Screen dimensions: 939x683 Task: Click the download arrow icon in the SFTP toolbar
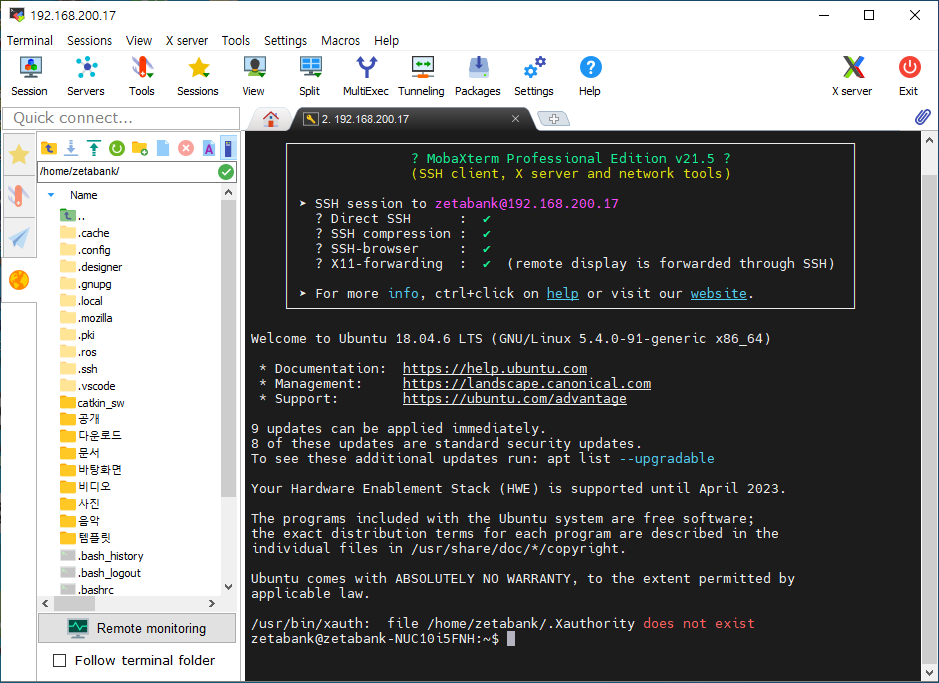pyautogui.click(x=71, y=147)
